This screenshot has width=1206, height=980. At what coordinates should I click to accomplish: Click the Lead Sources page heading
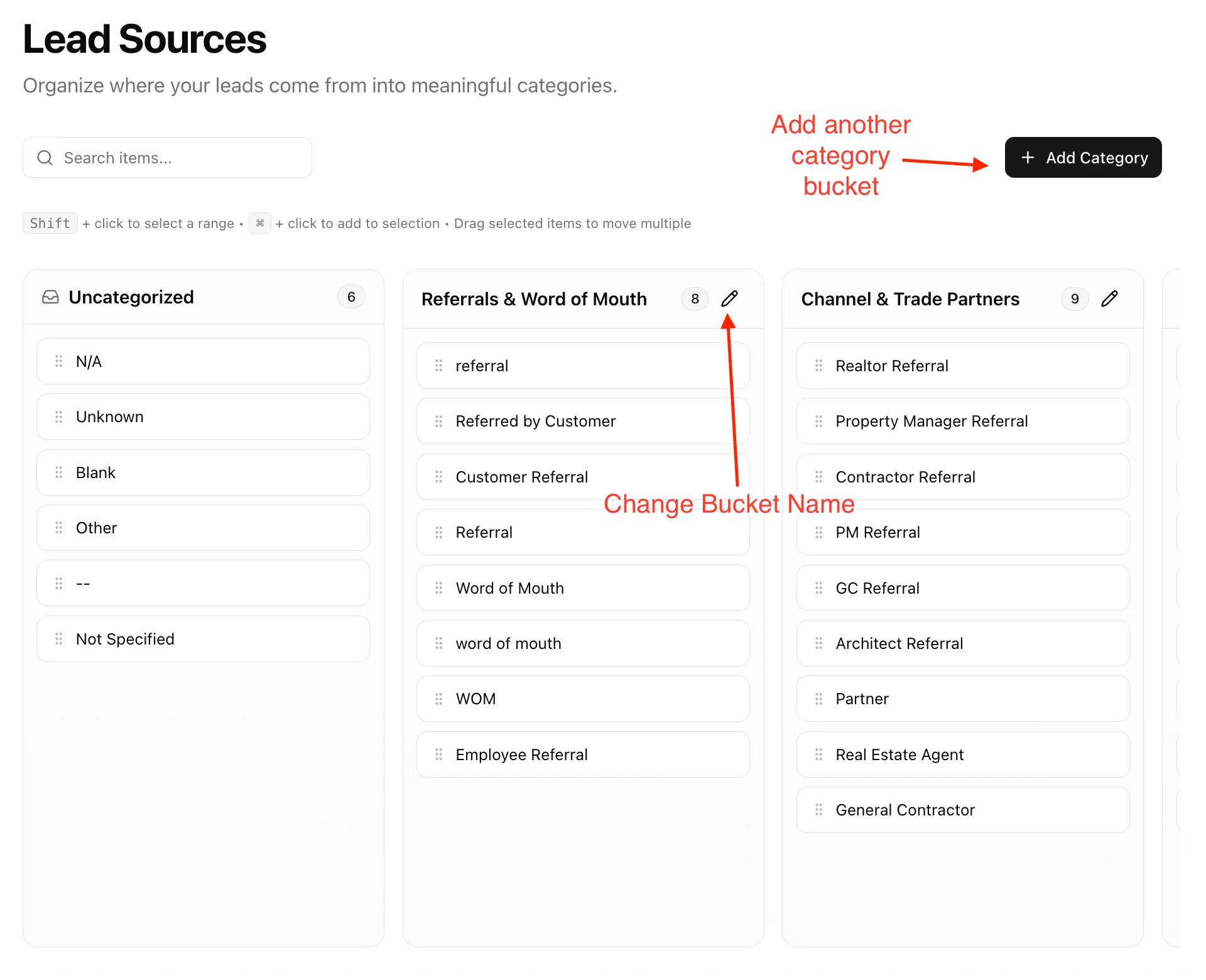point(144,39)
